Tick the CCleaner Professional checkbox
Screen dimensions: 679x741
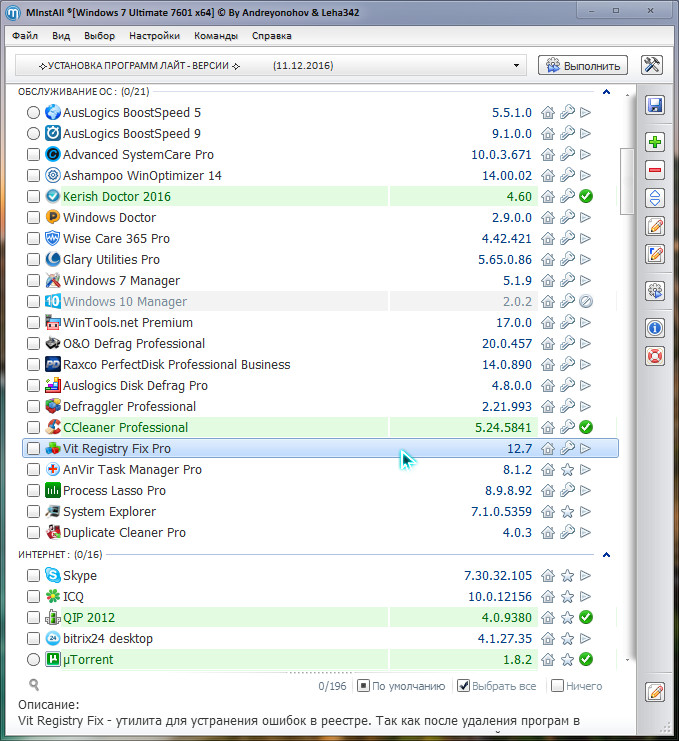point(33,427)
